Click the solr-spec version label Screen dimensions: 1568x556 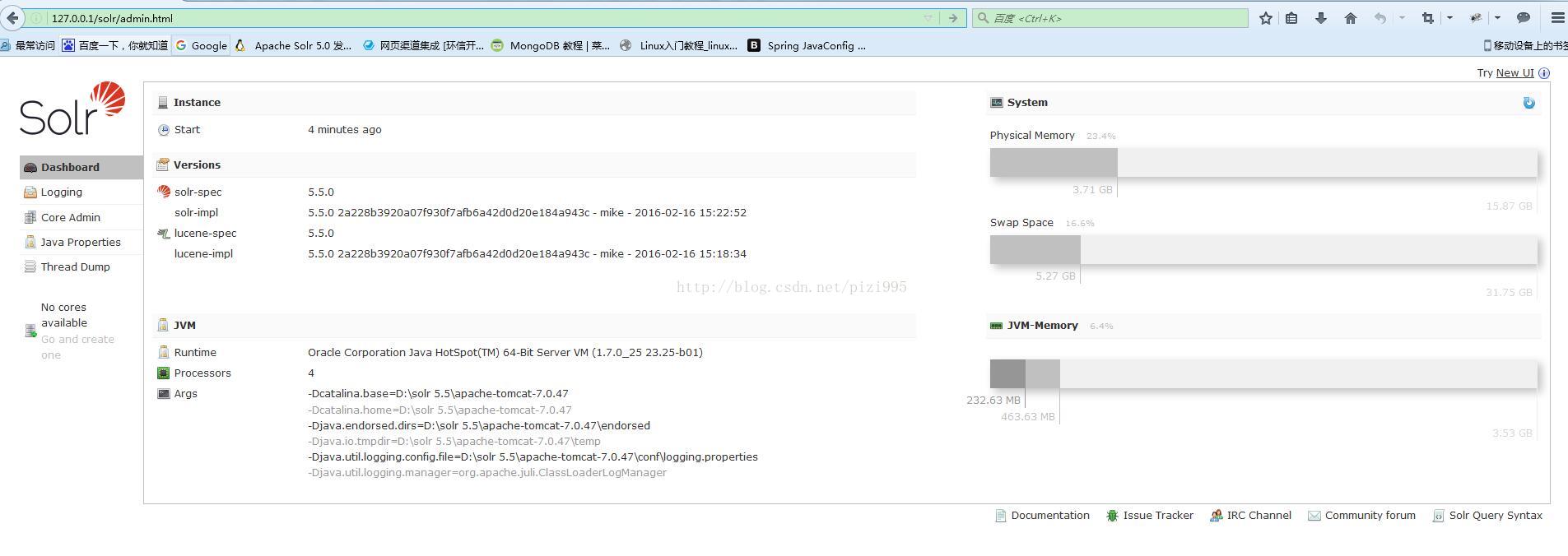click(x=198, y=192)
